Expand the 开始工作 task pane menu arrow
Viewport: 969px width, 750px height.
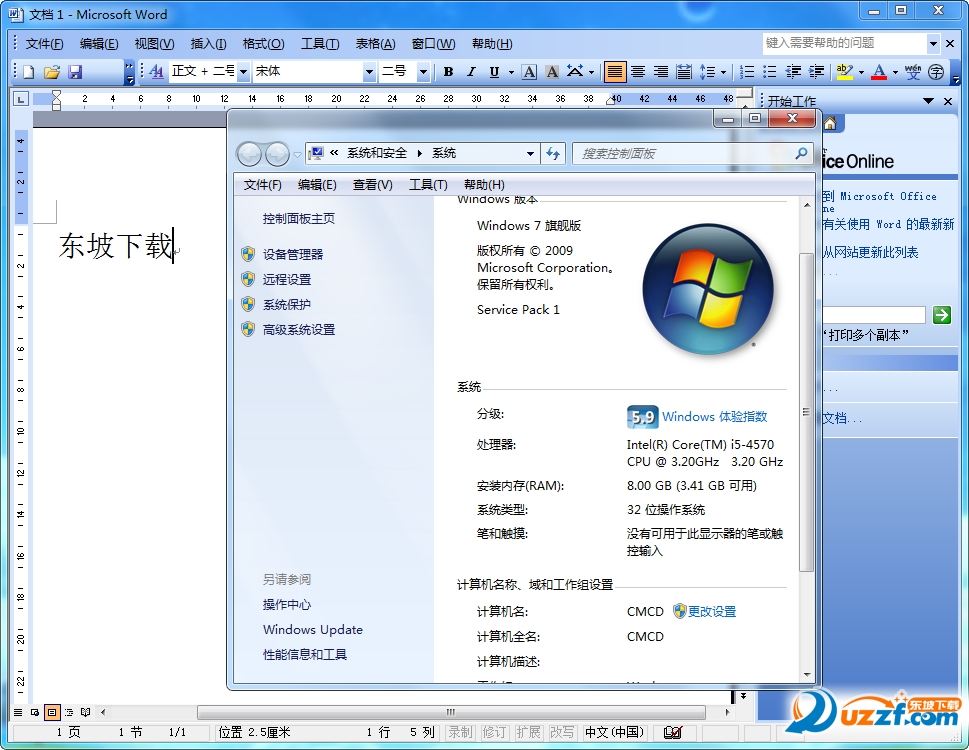point(928,101)
